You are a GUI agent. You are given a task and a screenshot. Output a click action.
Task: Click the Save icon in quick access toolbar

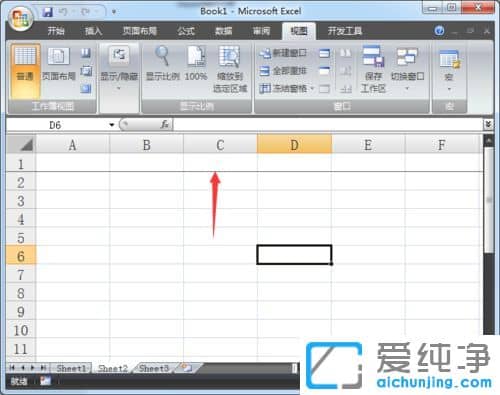(x=48, y=12)
